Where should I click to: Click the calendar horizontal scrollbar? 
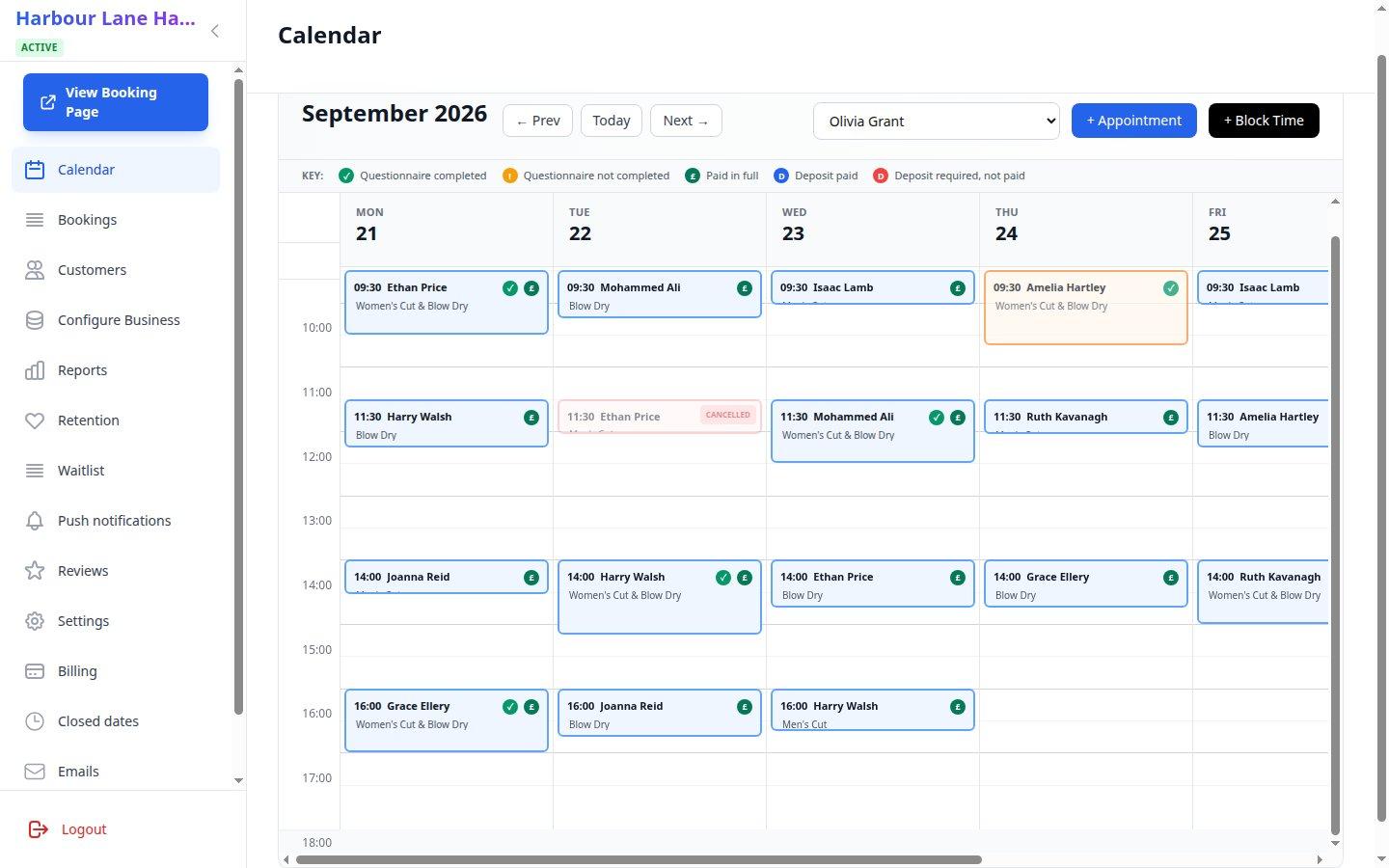point(639,859)
